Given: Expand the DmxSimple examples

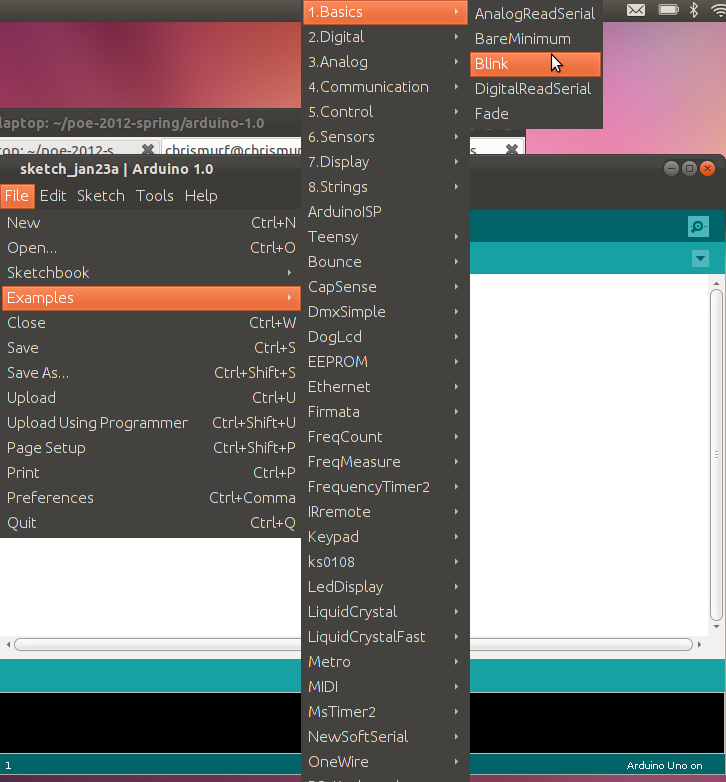Looking at the screenshot, I should click(385, 312).
